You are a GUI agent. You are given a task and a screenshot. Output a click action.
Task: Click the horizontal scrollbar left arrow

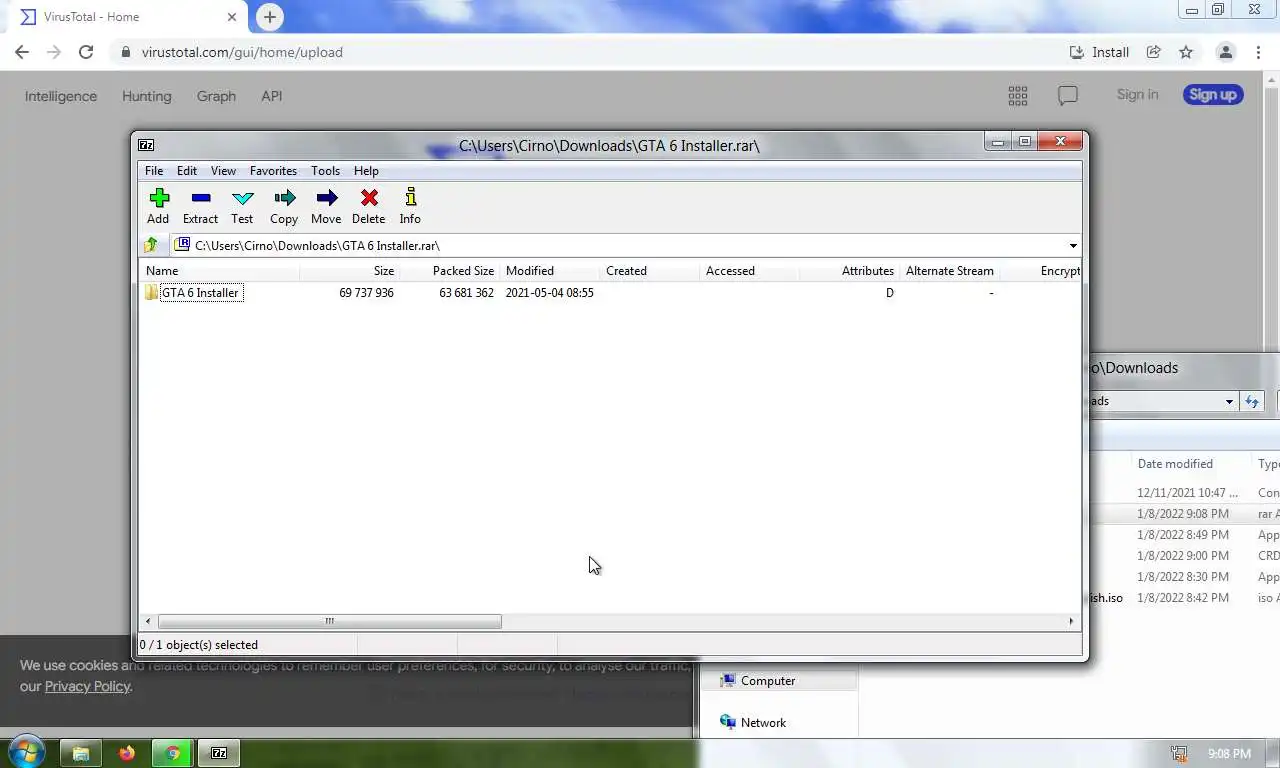pyautogui.click(x=149, y=621)
